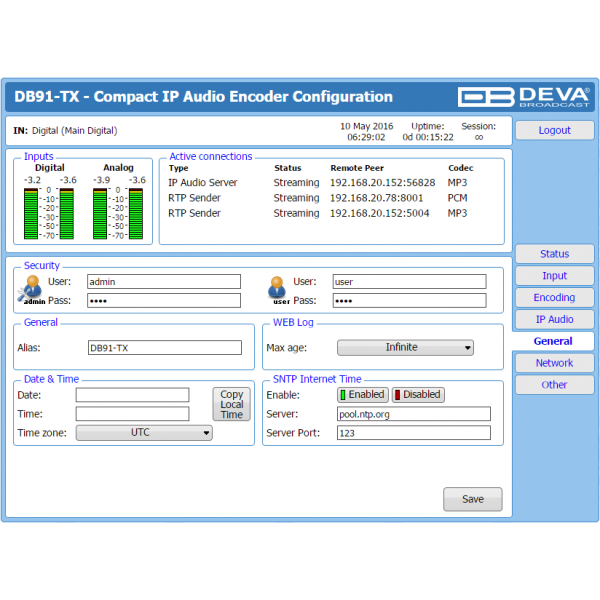600x600 pixels.
Task: Click the left Analog input level meter
Action: pyautogui.click(x=100, y=214)
